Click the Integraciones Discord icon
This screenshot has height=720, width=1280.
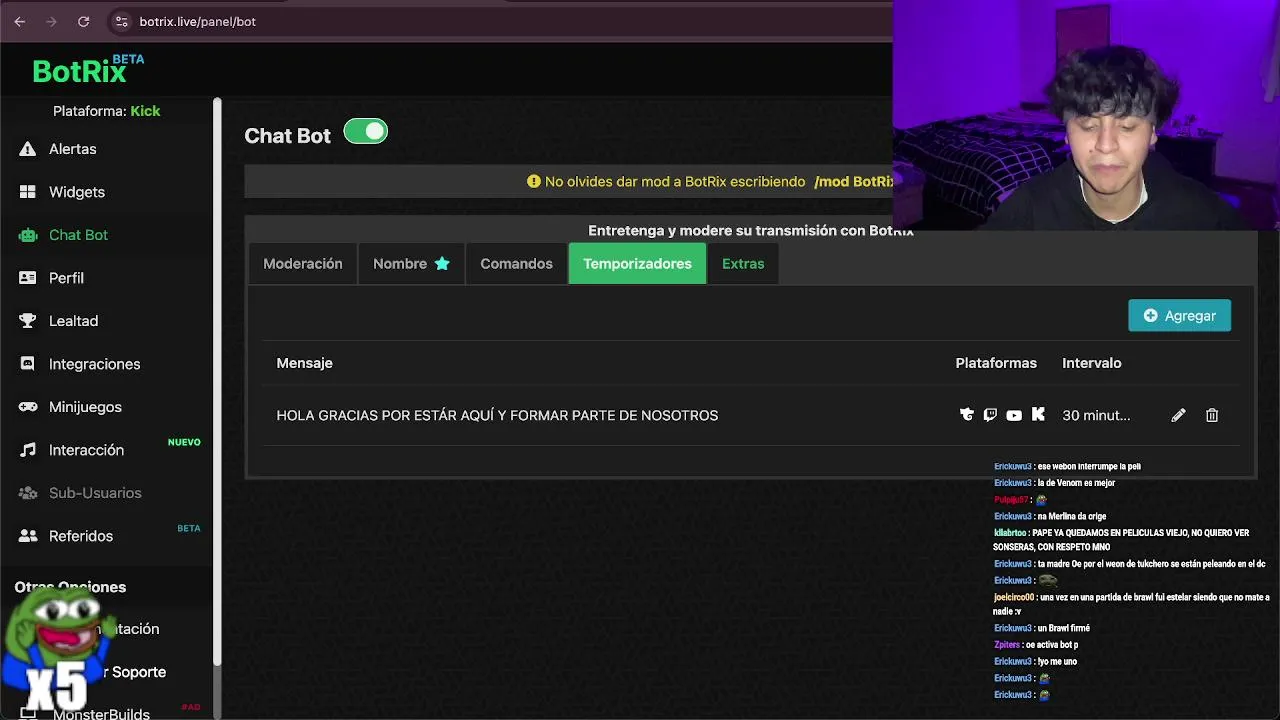(x=28, y=364)
